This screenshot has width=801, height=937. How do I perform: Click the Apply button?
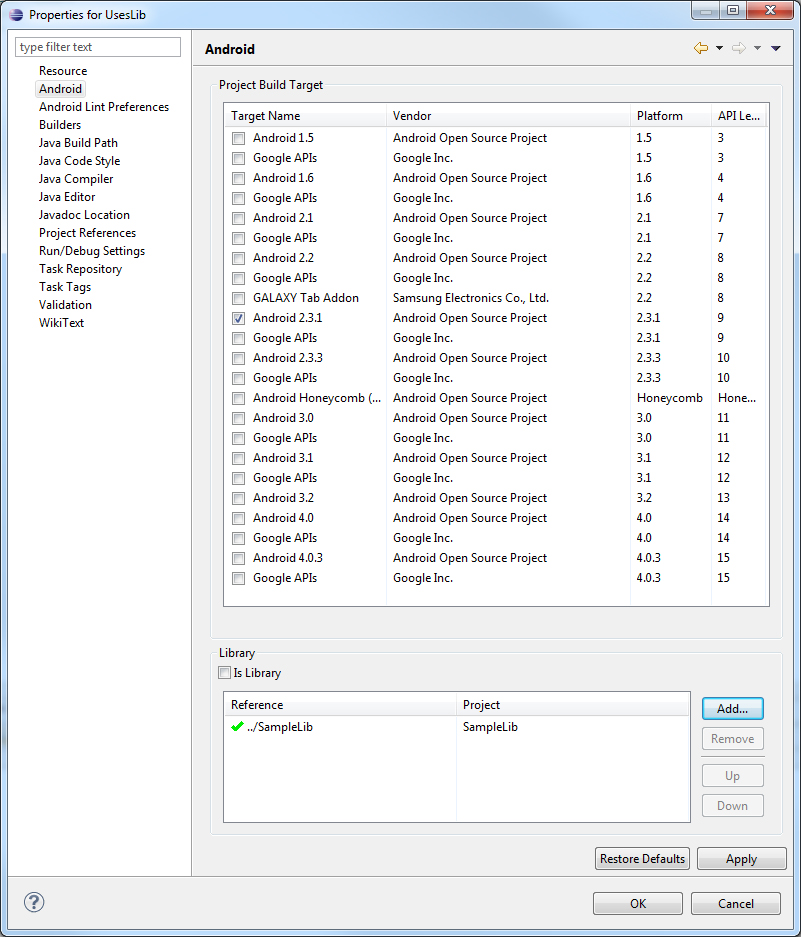pyautogui.click(x=741, y=859)
